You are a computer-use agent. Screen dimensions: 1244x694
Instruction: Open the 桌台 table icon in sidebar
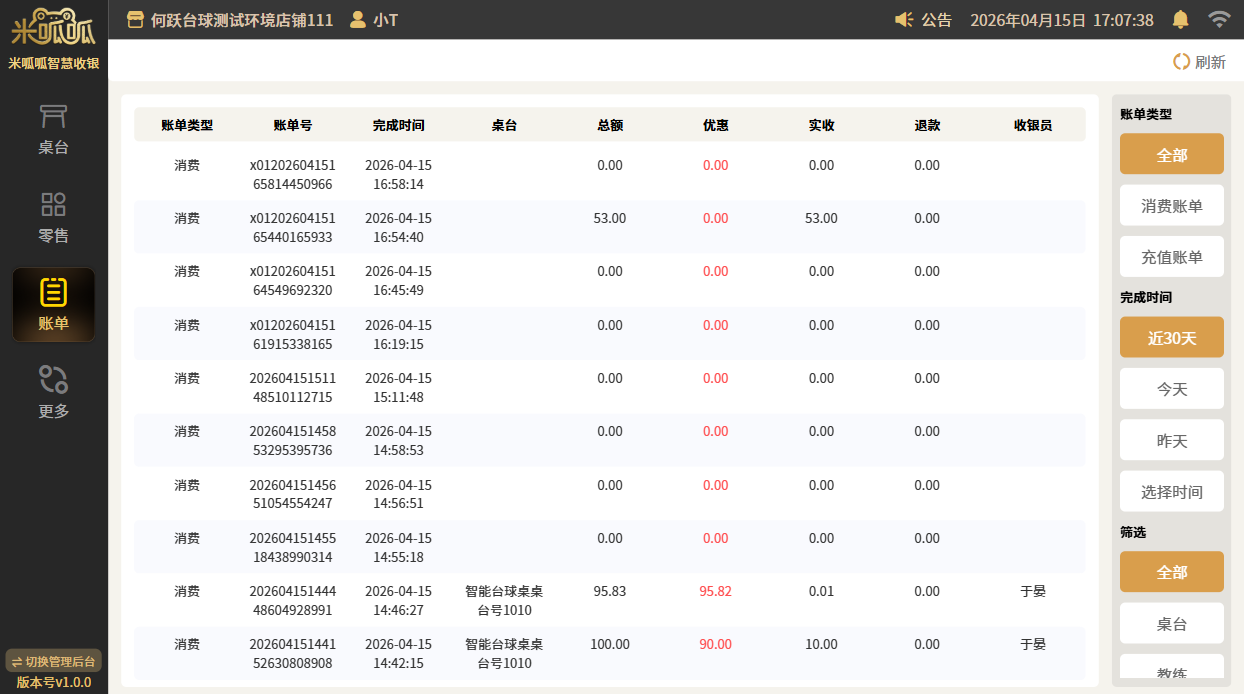[53, 118]
